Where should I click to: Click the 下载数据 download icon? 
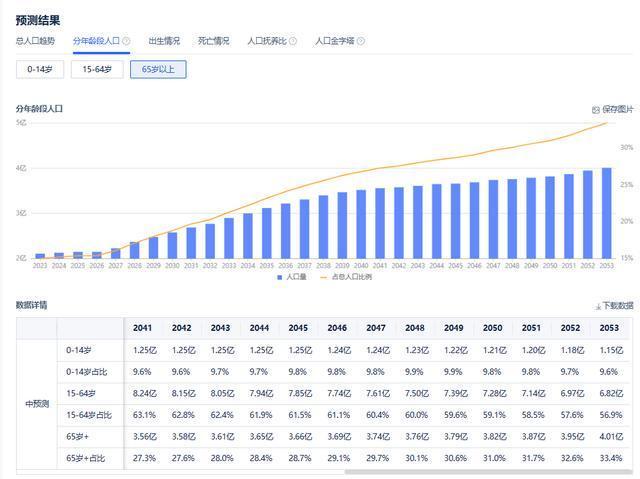(598, 306)
